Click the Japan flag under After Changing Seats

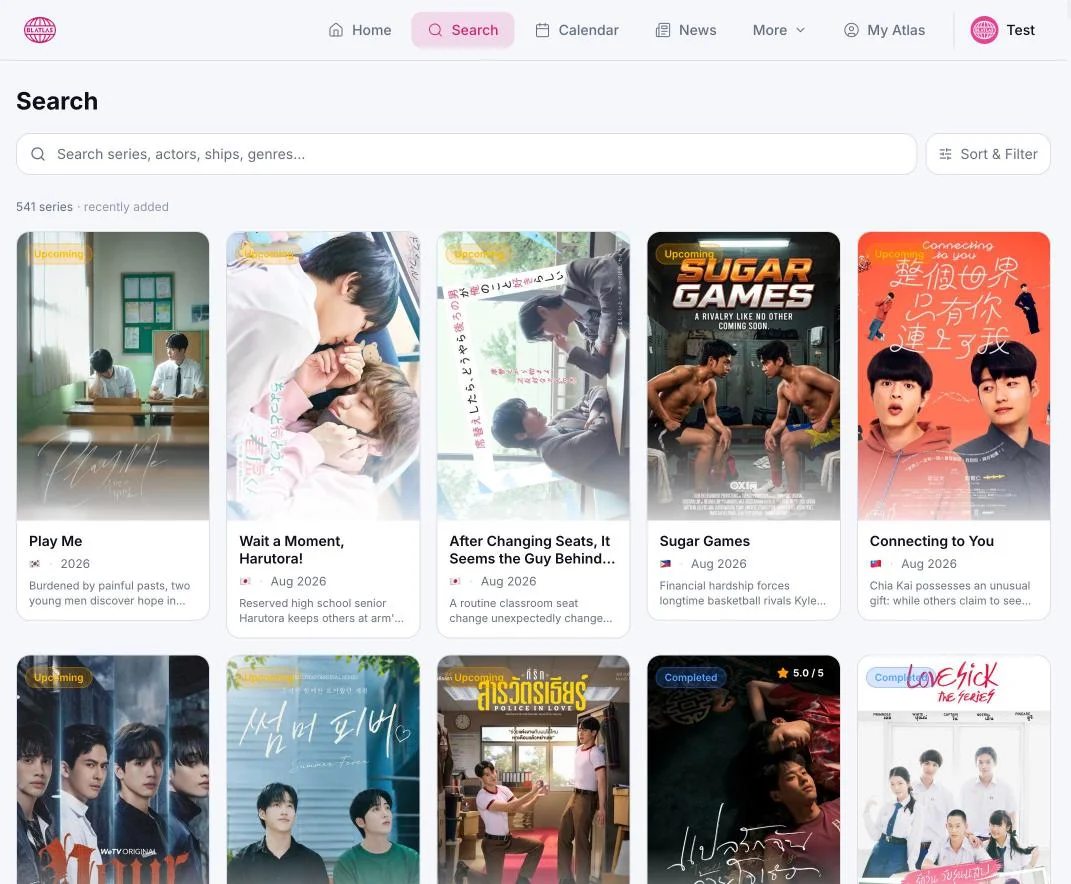pos(455,581)
